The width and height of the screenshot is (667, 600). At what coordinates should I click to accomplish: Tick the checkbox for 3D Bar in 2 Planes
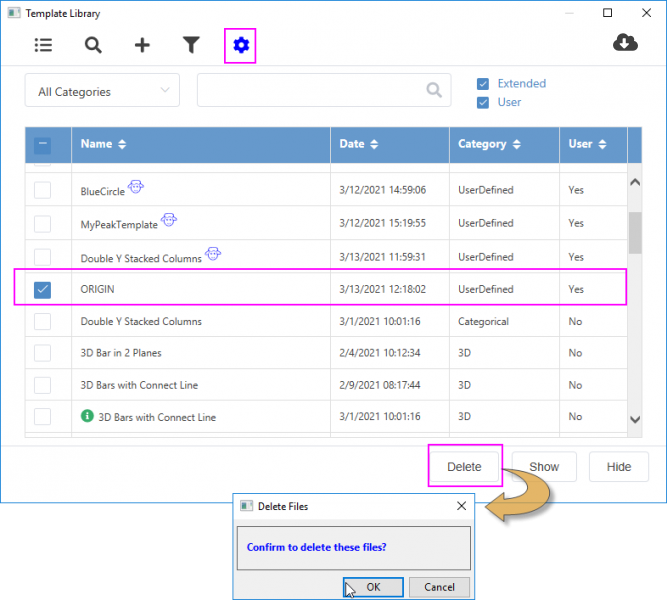(x=43, y=353)
